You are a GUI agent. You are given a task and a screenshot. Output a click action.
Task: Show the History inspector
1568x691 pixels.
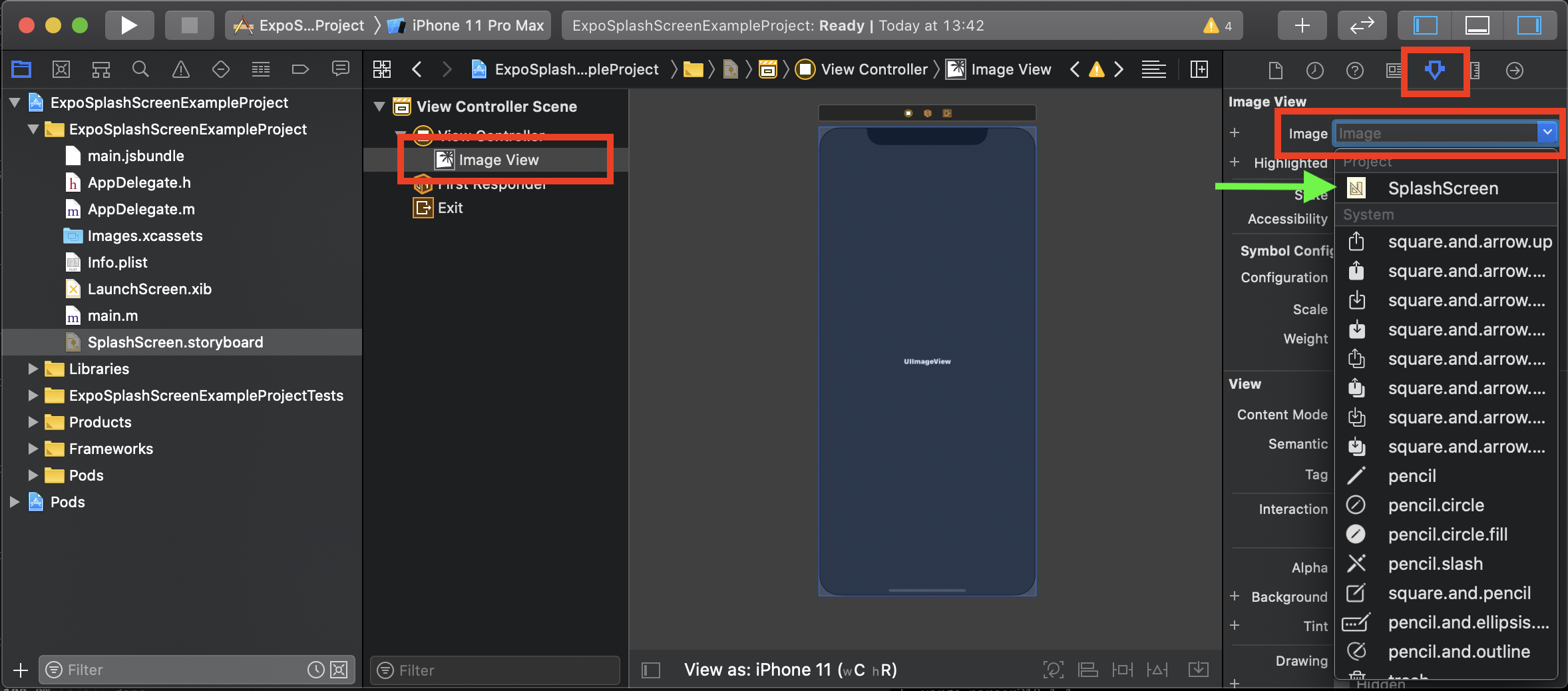click(x=1315, y=70)
